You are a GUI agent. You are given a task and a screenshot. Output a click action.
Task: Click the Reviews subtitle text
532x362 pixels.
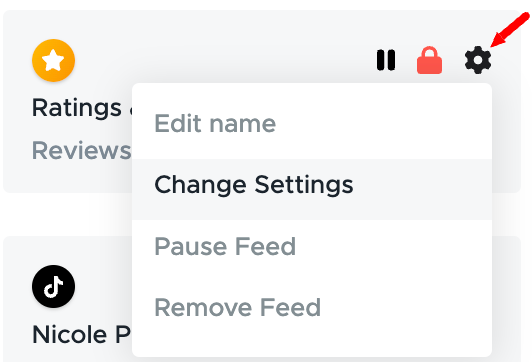(x=82, y=150)
